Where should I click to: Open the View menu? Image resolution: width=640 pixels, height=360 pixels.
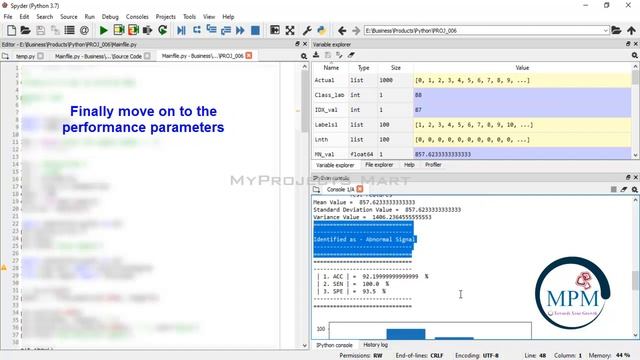209,17
